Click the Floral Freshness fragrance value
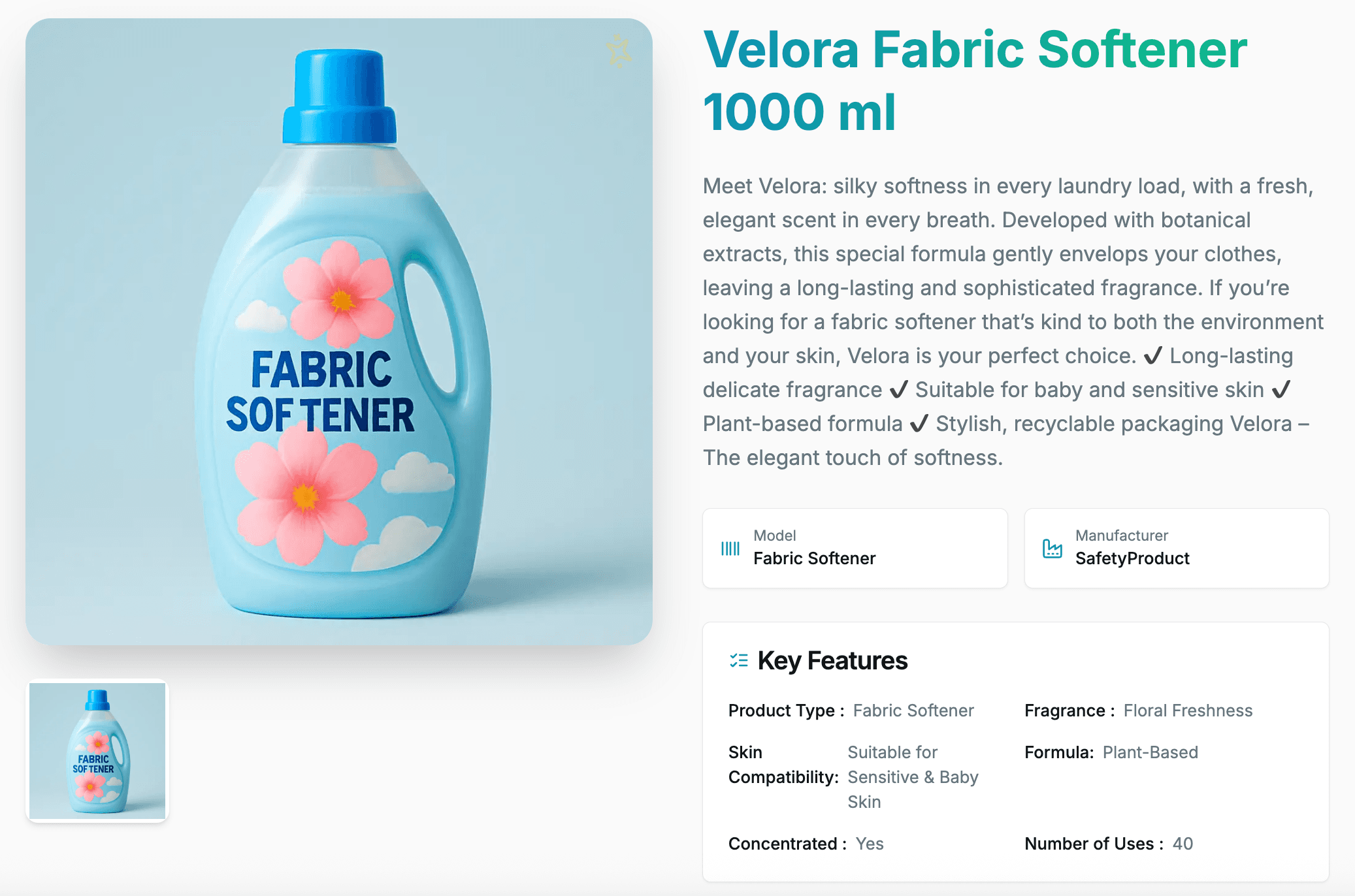 coord(1188,711)
